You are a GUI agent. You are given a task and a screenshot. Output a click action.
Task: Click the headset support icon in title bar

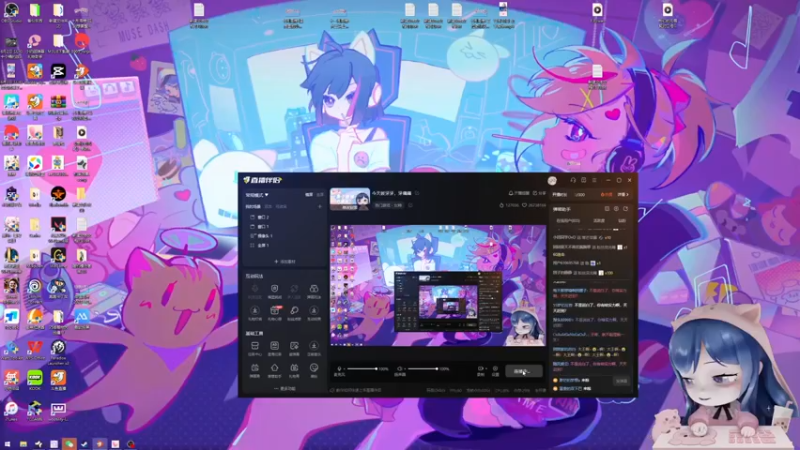click(573, 180)
